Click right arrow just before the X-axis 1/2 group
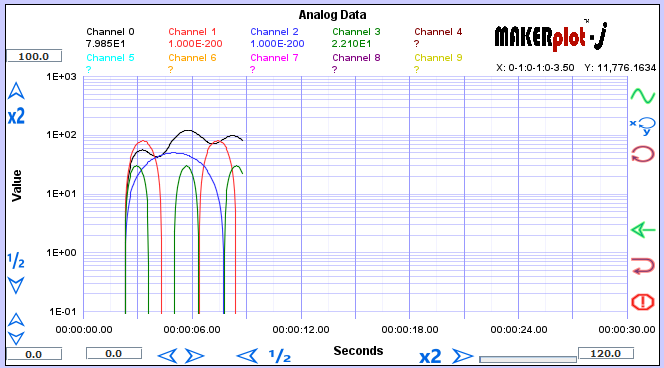 (x=194, y=356)
